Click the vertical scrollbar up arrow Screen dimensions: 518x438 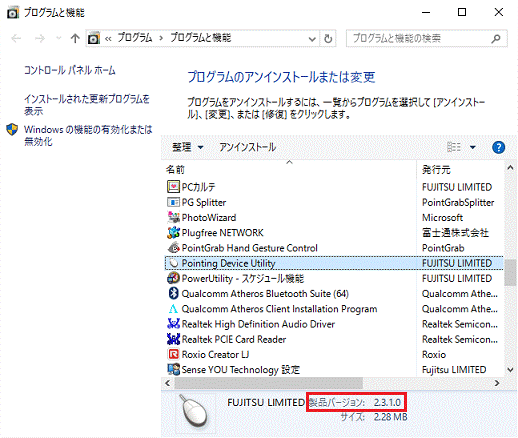click(510, 168)
